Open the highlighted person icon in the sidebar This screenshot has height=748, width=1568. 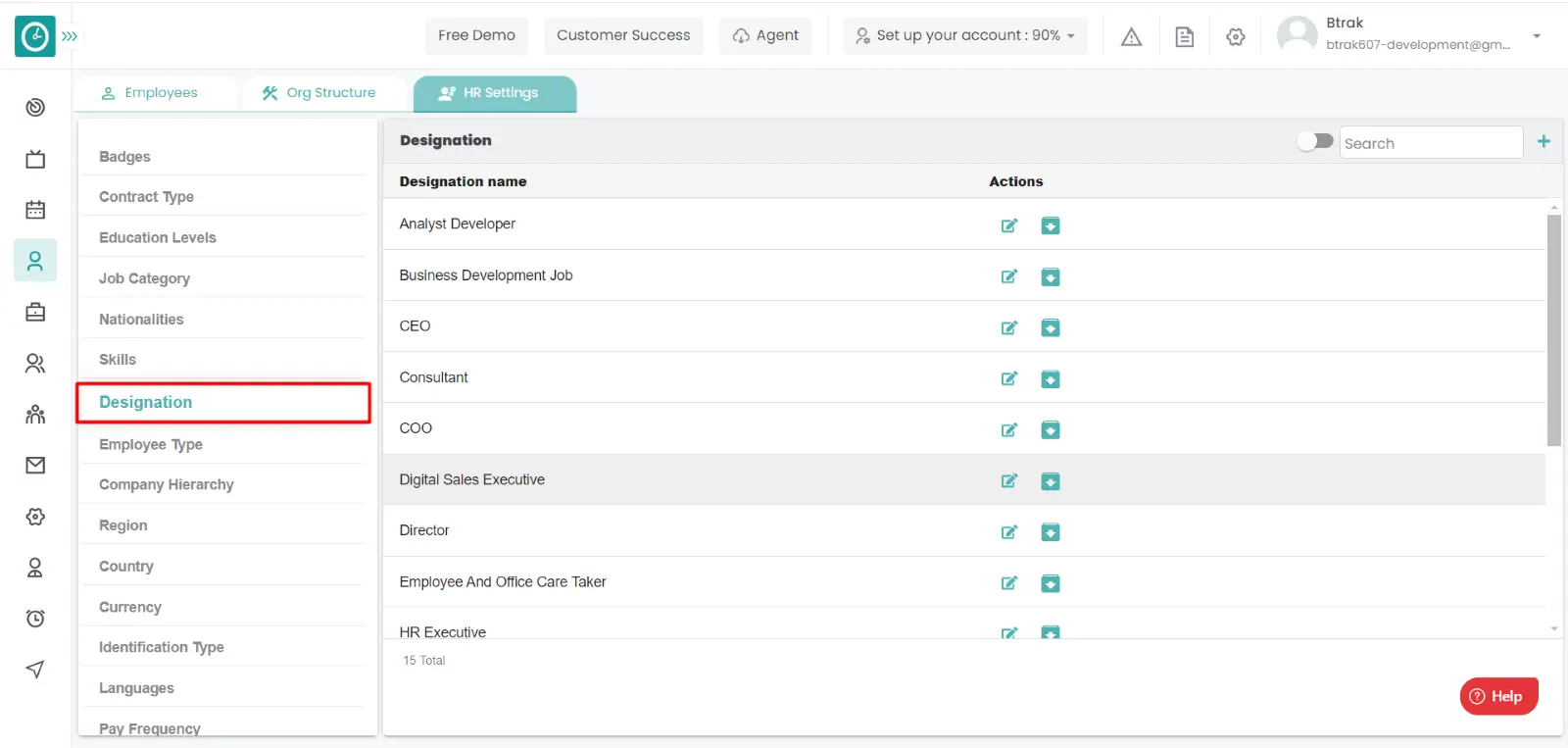(35, 261)
